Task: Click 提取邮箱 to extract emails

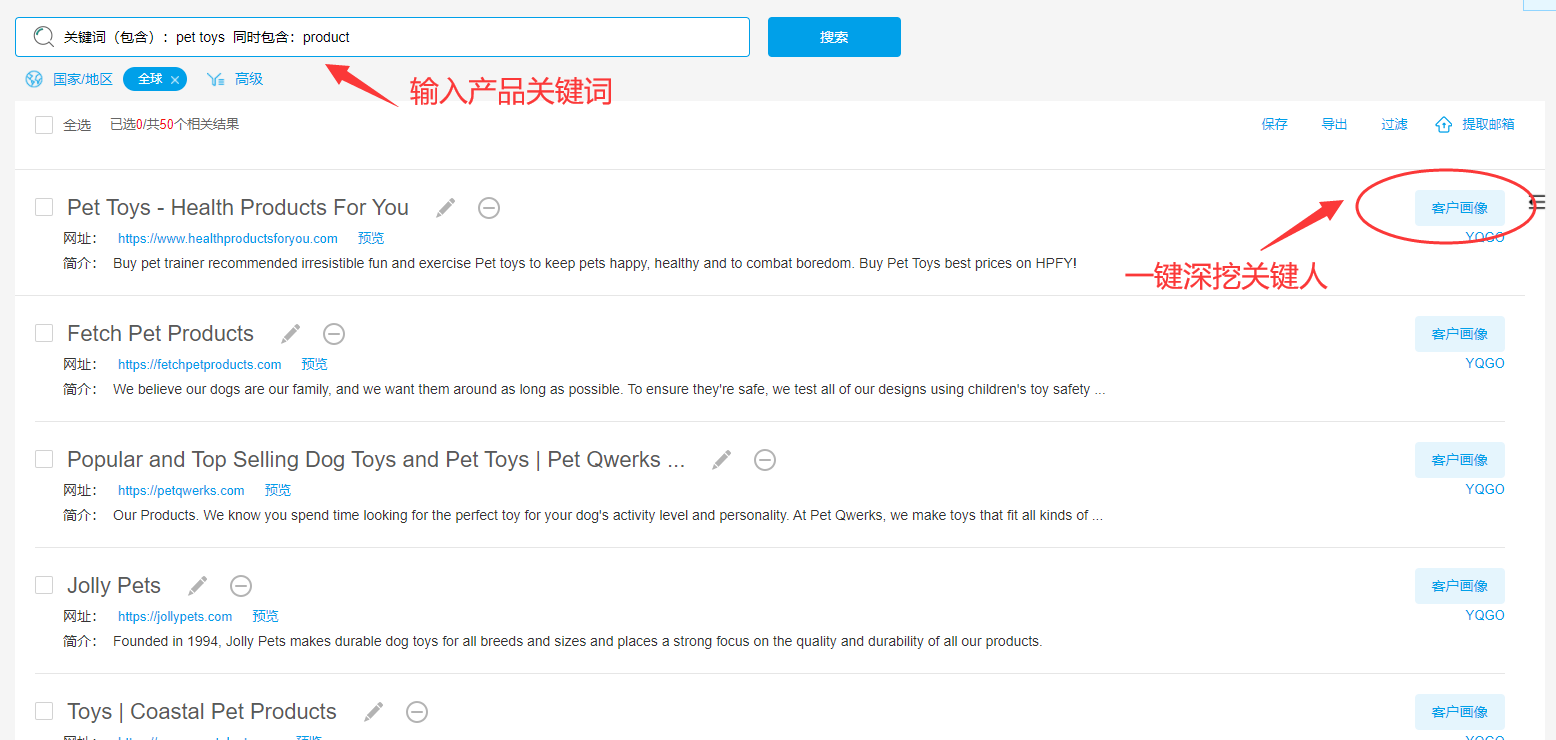Action: click(1489, 124)
